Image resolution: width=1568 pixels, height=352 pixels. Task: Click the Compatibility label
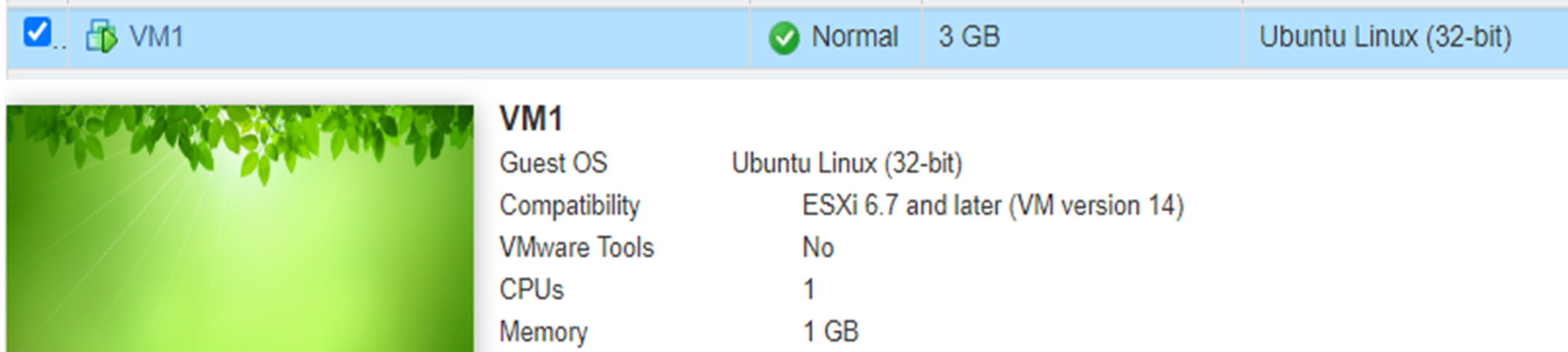(570, 205)
